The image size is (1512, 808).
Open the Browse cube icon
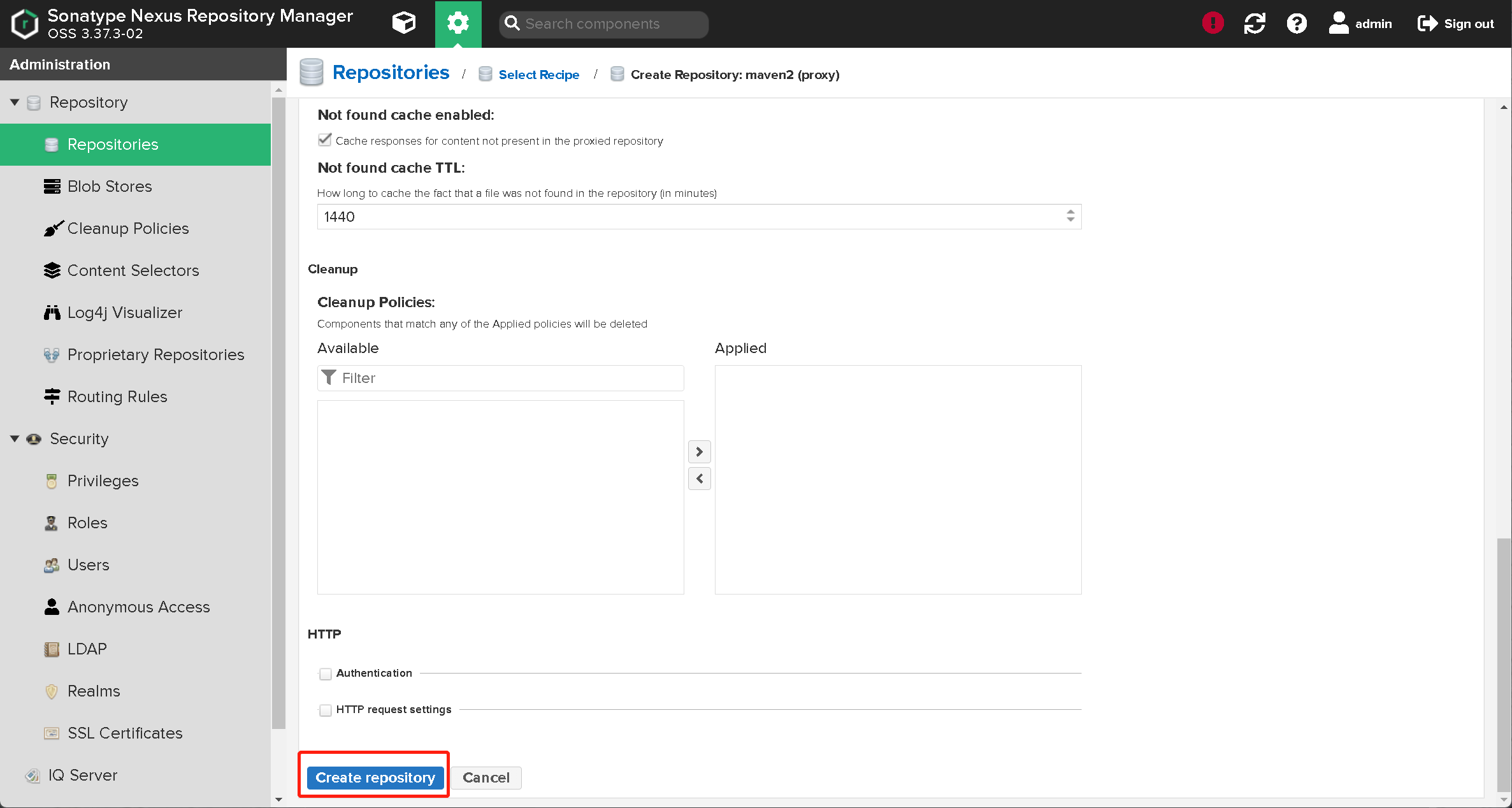click(404, 24)
